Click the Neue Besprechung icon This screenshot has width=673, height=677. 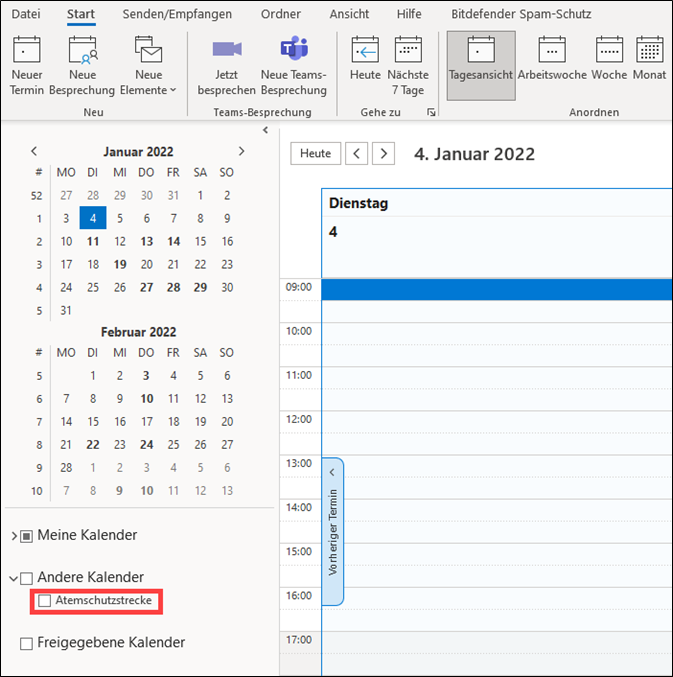pyautogui.click(x=82, y=50)
